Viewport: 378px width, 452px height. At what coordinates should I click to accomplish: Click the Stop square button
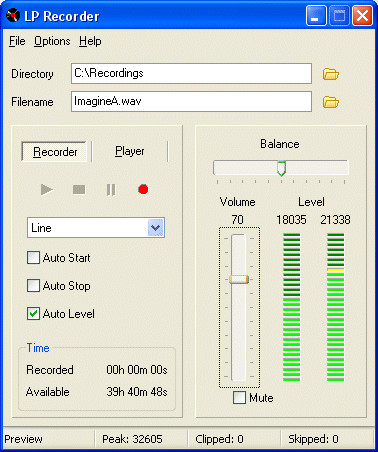(79, 190)
